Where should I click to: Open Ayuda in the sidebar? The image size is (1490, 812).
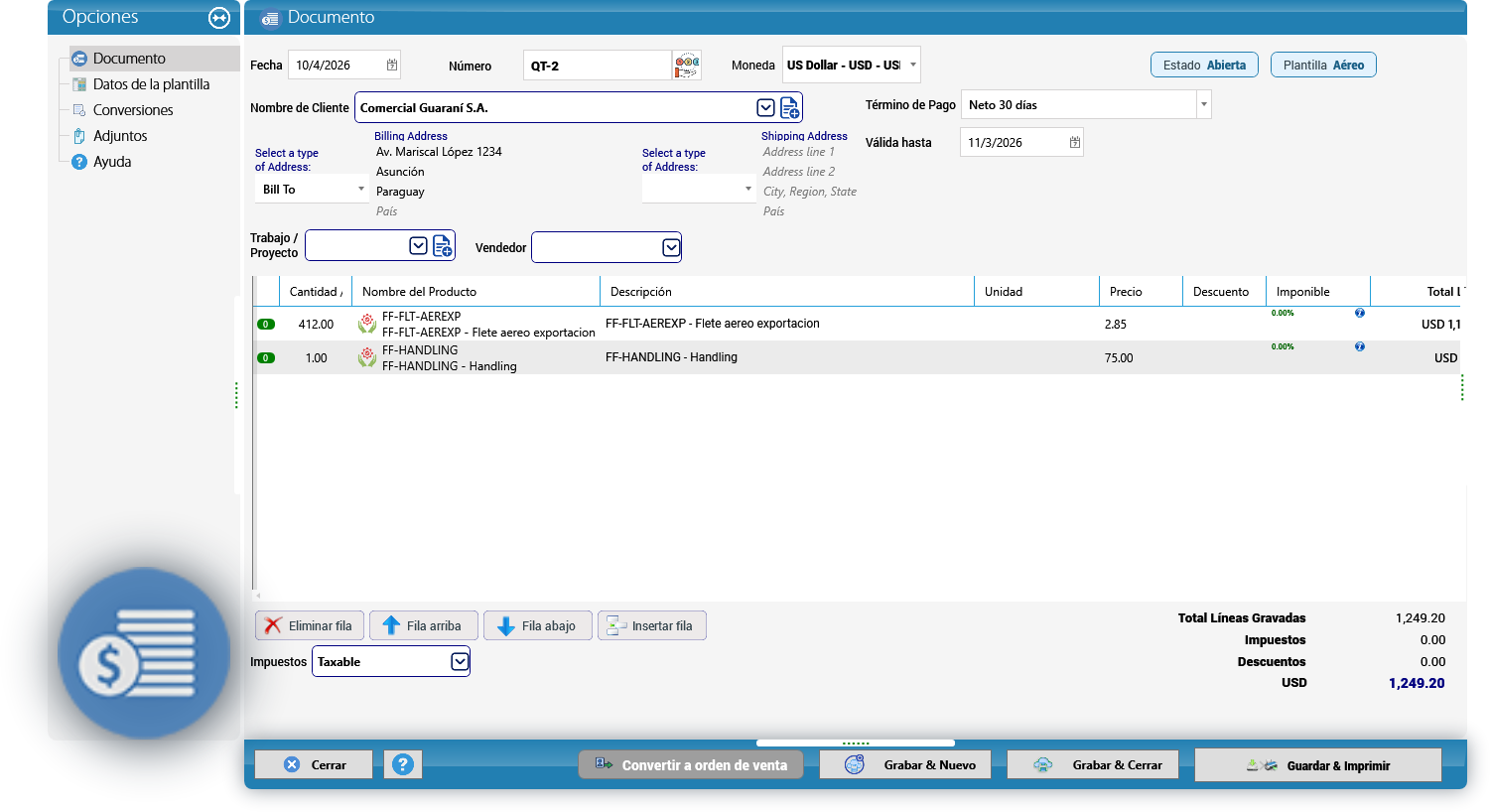click(x=112, y=162)
